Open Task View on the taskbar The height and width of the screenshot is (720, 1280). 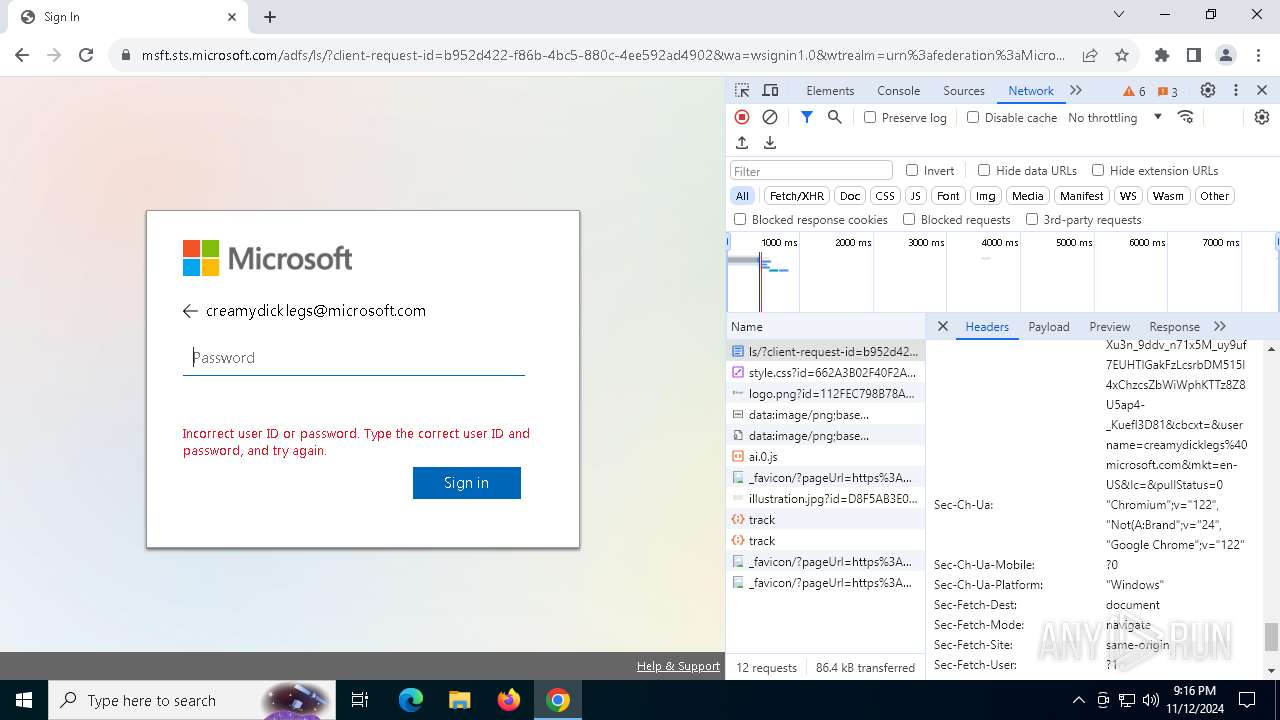360,700
